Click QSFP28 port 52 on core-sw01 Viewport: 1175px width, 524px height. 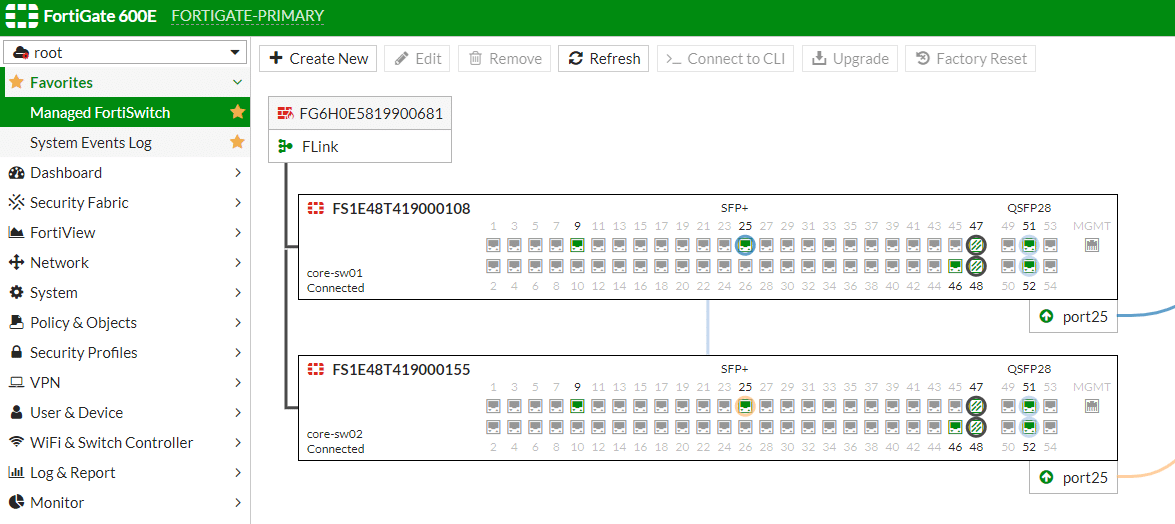click(x=1030, y=265)
